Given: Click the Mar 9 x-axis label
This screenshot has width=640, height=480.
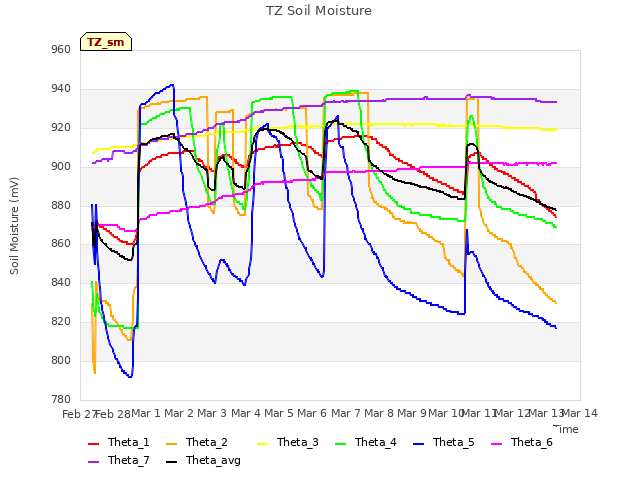Looking at the screenshot, I should (412, 413).
